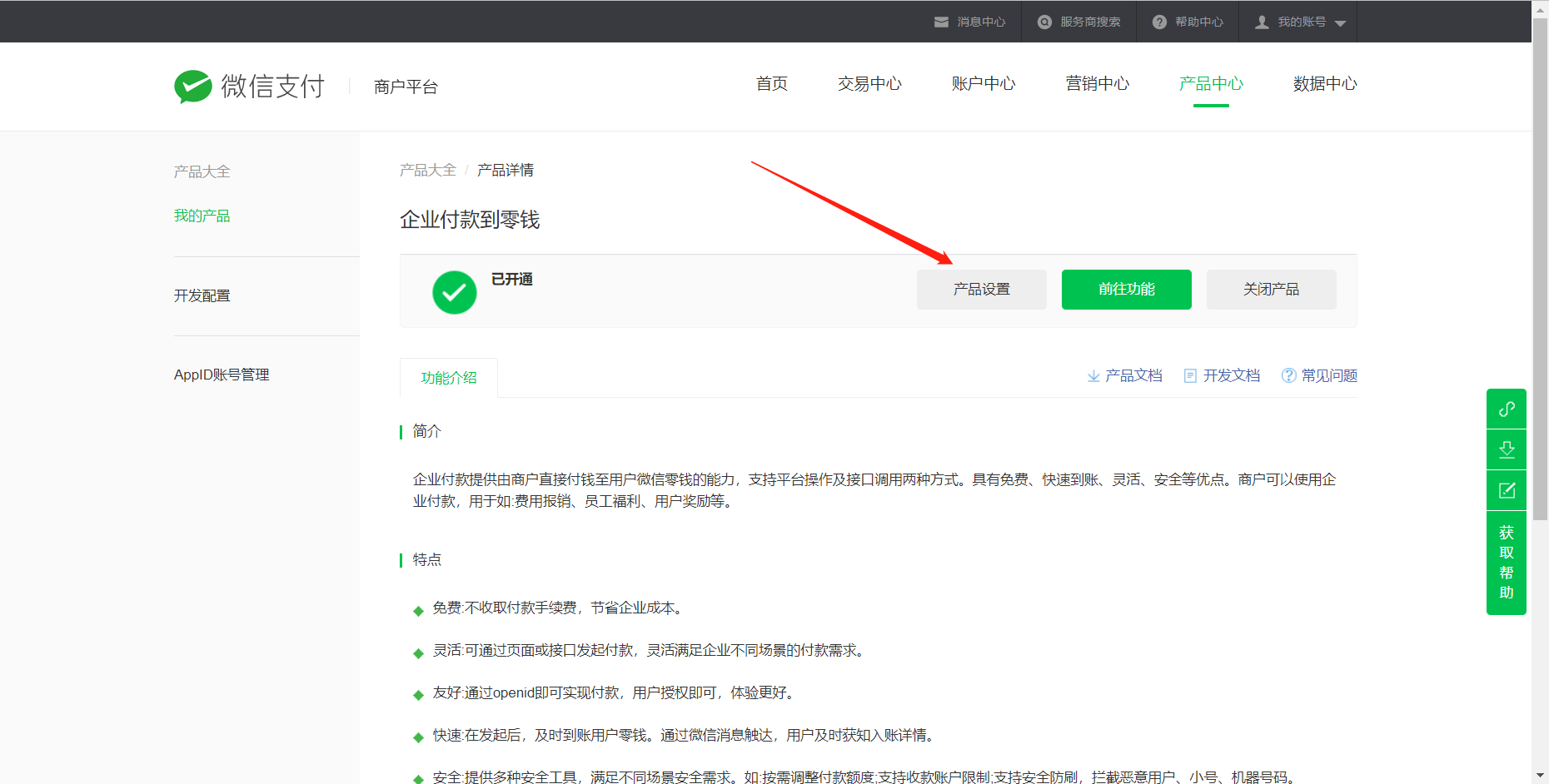Click the 商户平台 label near the logo
The height and width of the screenshot is (784, 1549).
pos(406,87)
